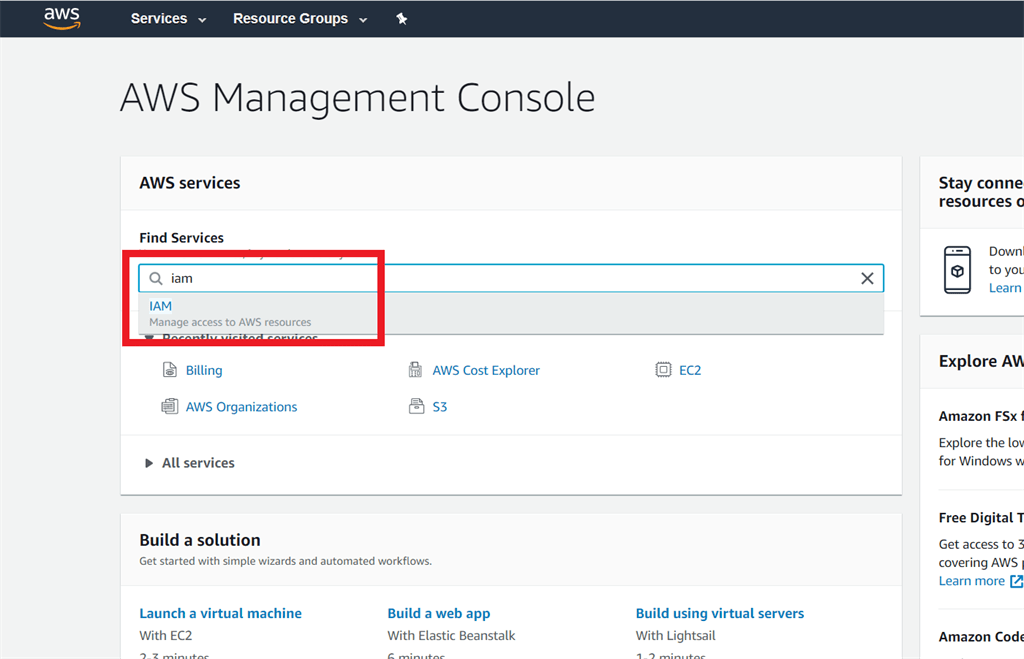Open the Resource Groups dropdown
The height and width of the screenshot is (659, 1024).
coord(299,19)
